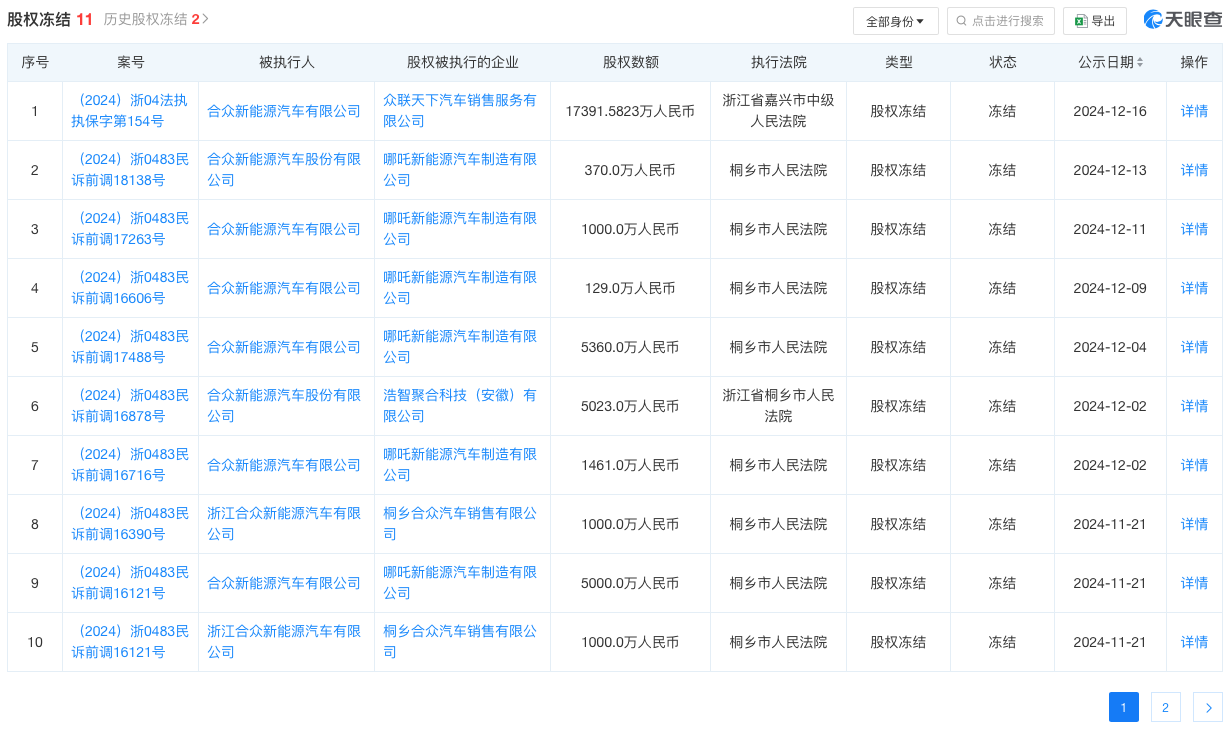This screenshot has width=1231, height=730.
Task: Click date 2024-12-04
Action: pos(1110,347)
